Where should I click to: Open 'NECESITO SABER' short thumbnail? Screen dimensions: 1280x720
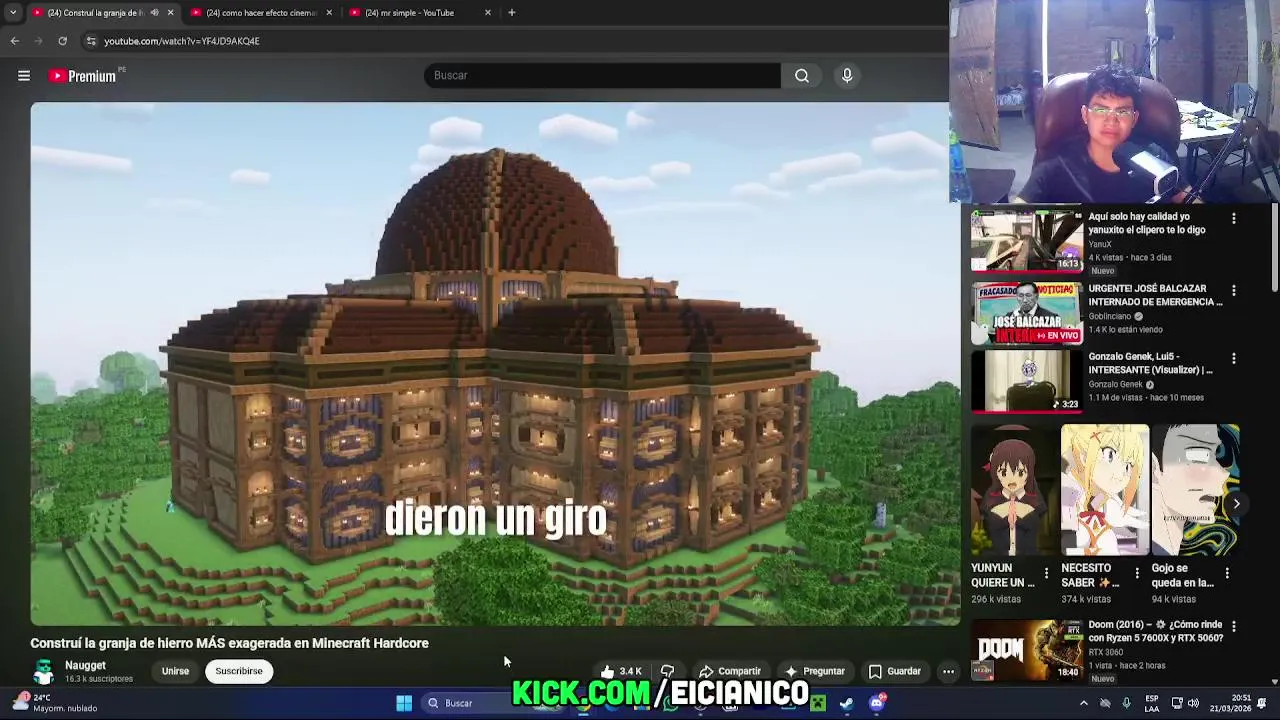(1105, 490)
